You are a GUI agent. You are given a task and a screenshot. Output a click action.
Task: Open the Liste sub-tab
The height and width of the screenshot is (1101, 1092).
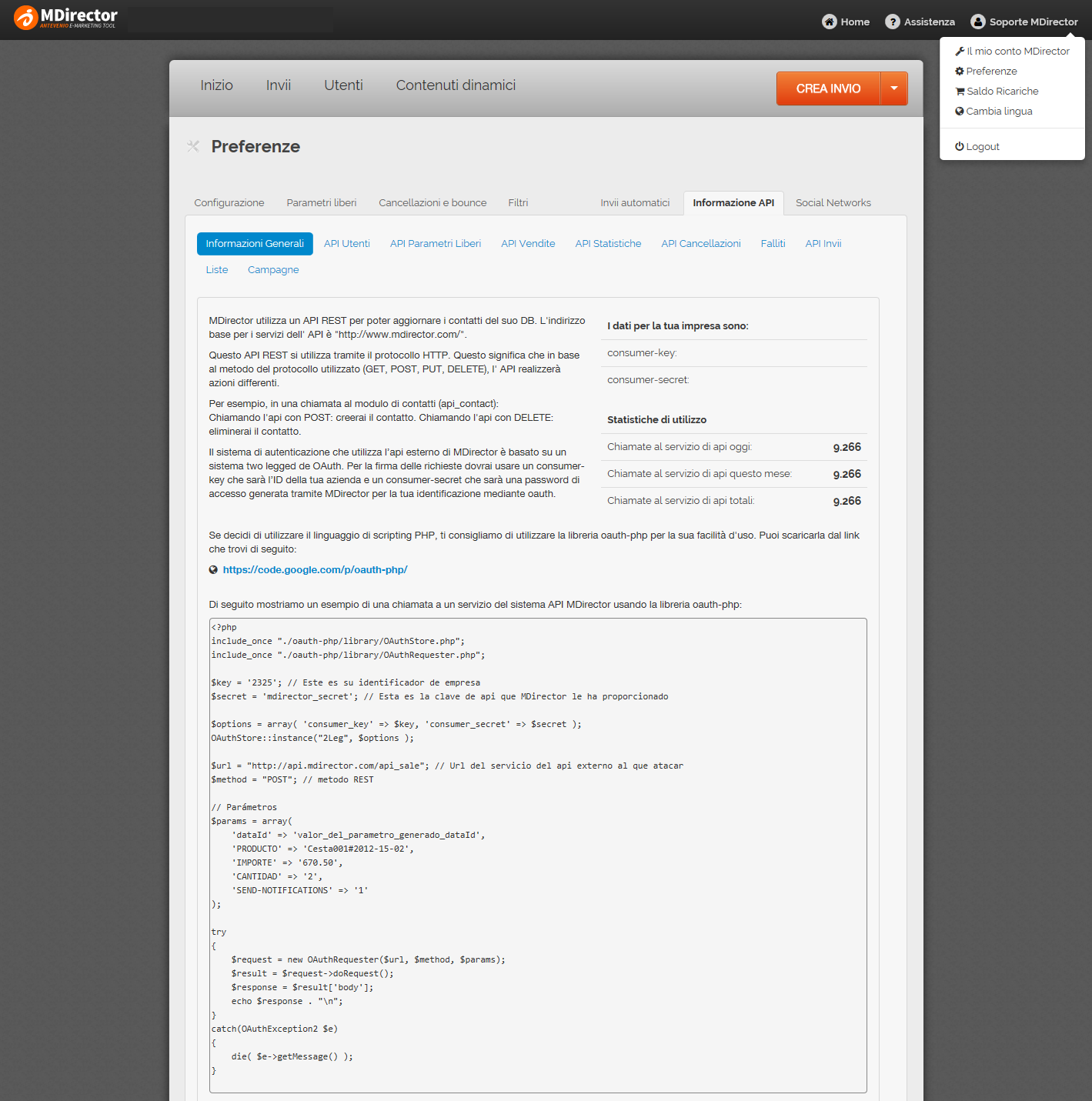click(217, 270)
